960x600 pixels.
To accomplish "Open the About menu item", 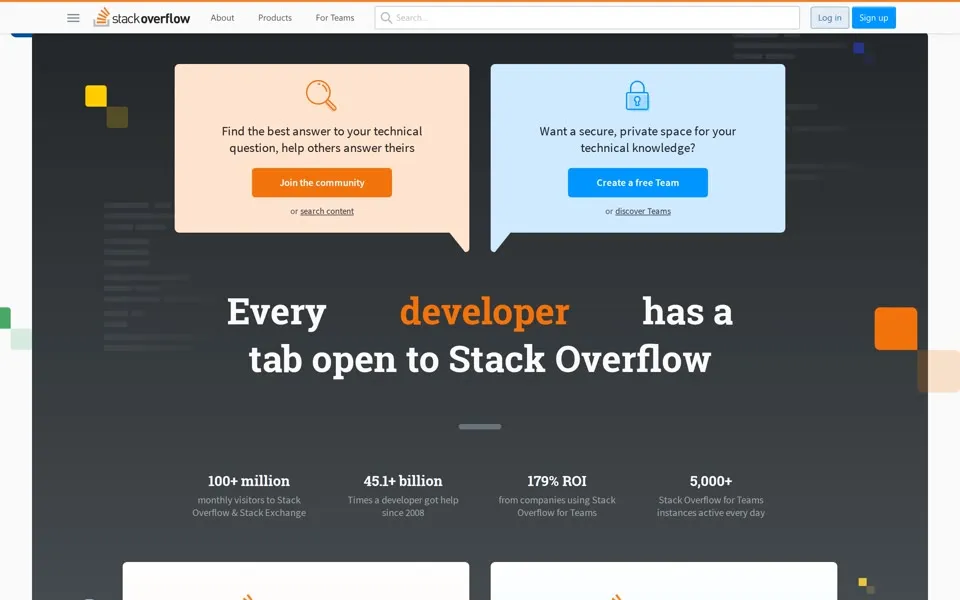I will (x=222, y=18).
